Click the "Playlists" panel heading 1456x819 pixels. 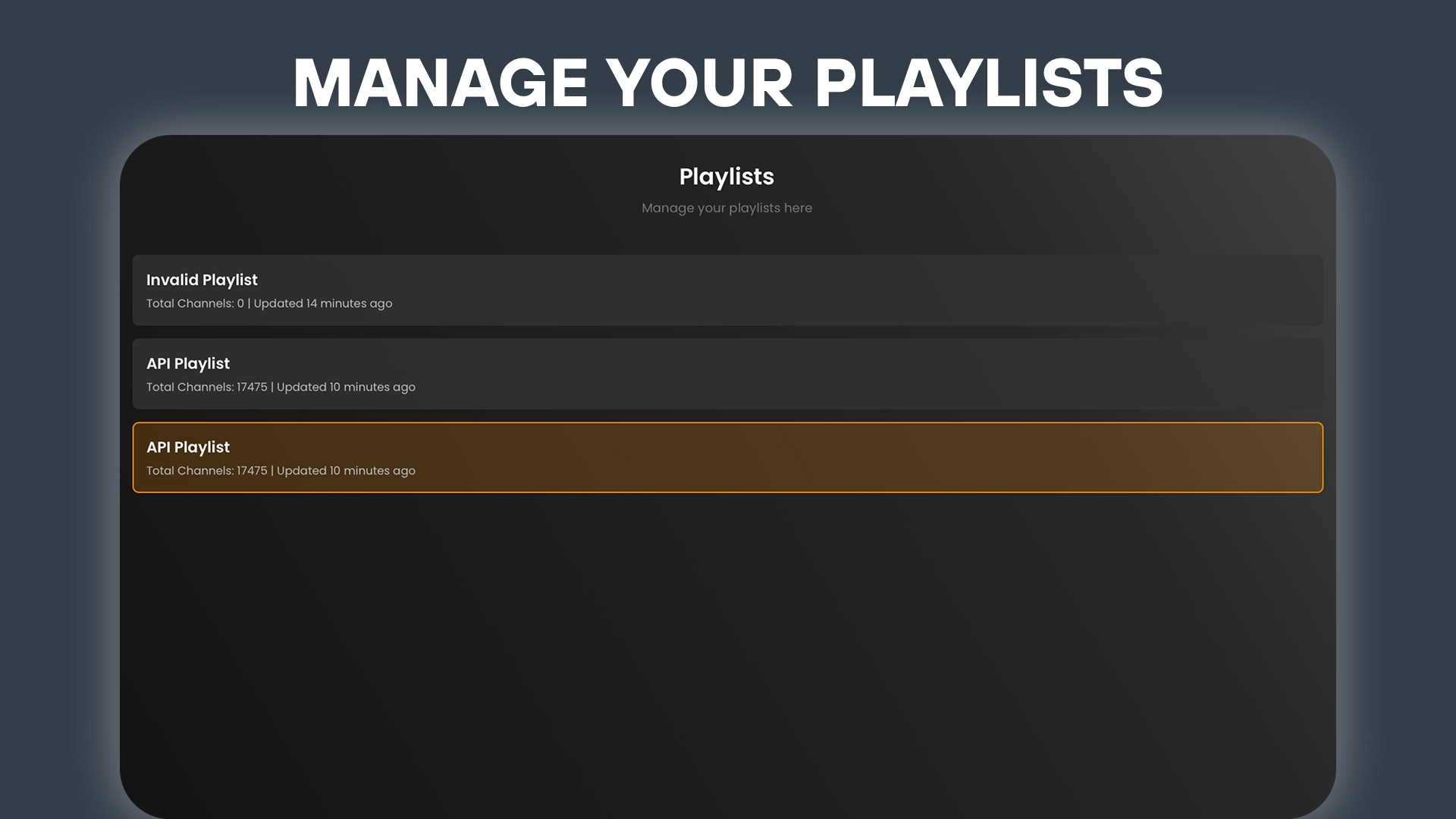click(x=726, y=177)
